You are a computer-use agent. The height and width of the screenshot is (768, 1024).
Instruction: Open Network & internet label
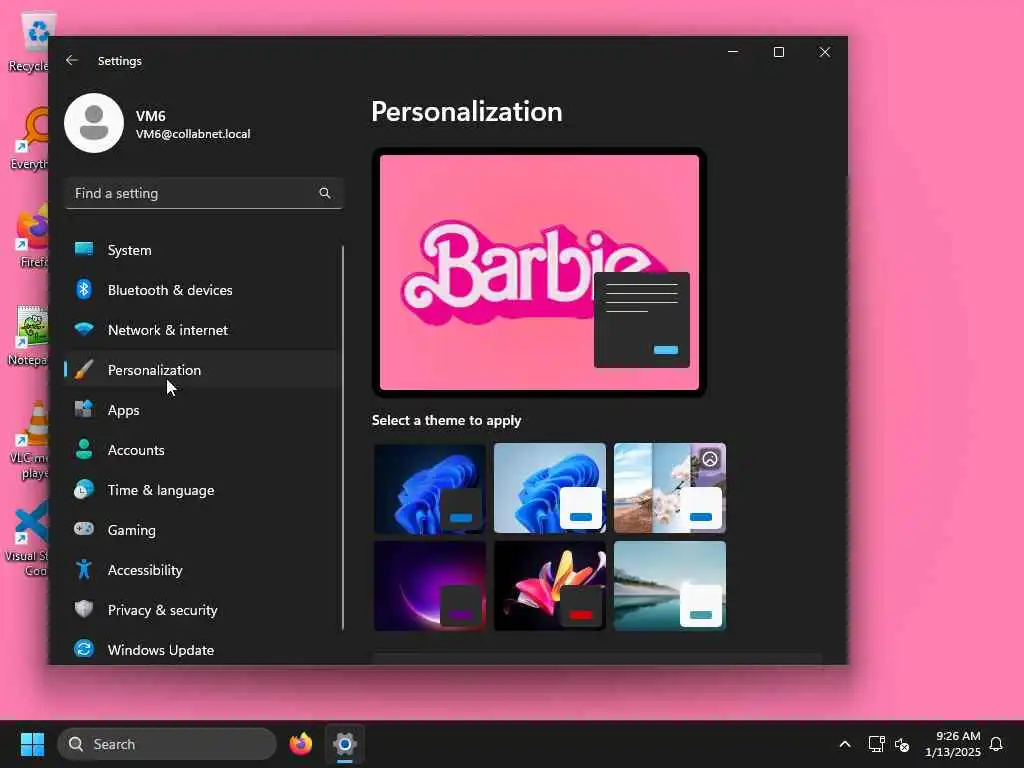click(168, 330)
